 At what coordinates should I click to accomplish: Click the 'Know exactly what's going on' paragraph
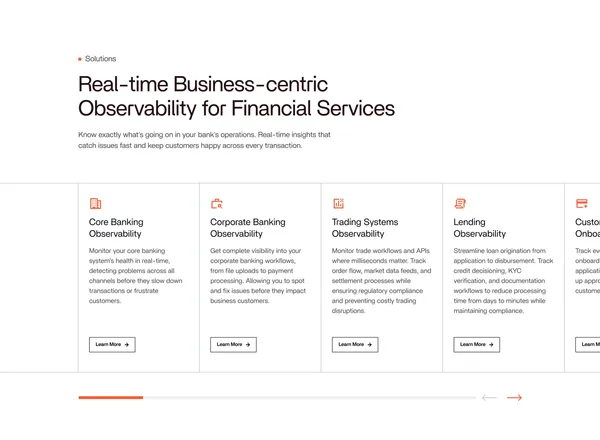[x=204, y=140]
